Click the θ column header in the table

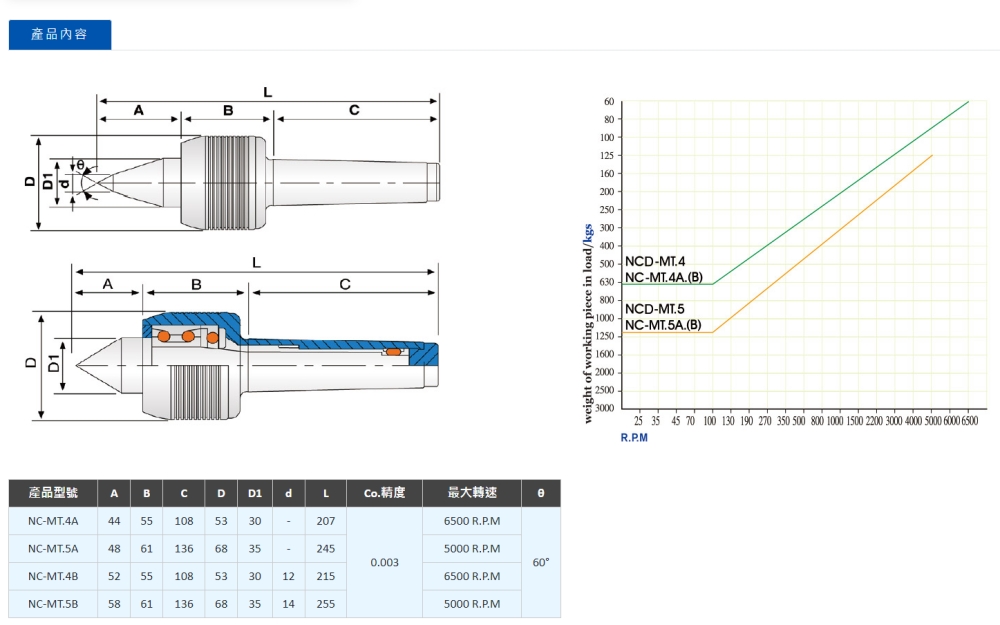tap(541, 493)
